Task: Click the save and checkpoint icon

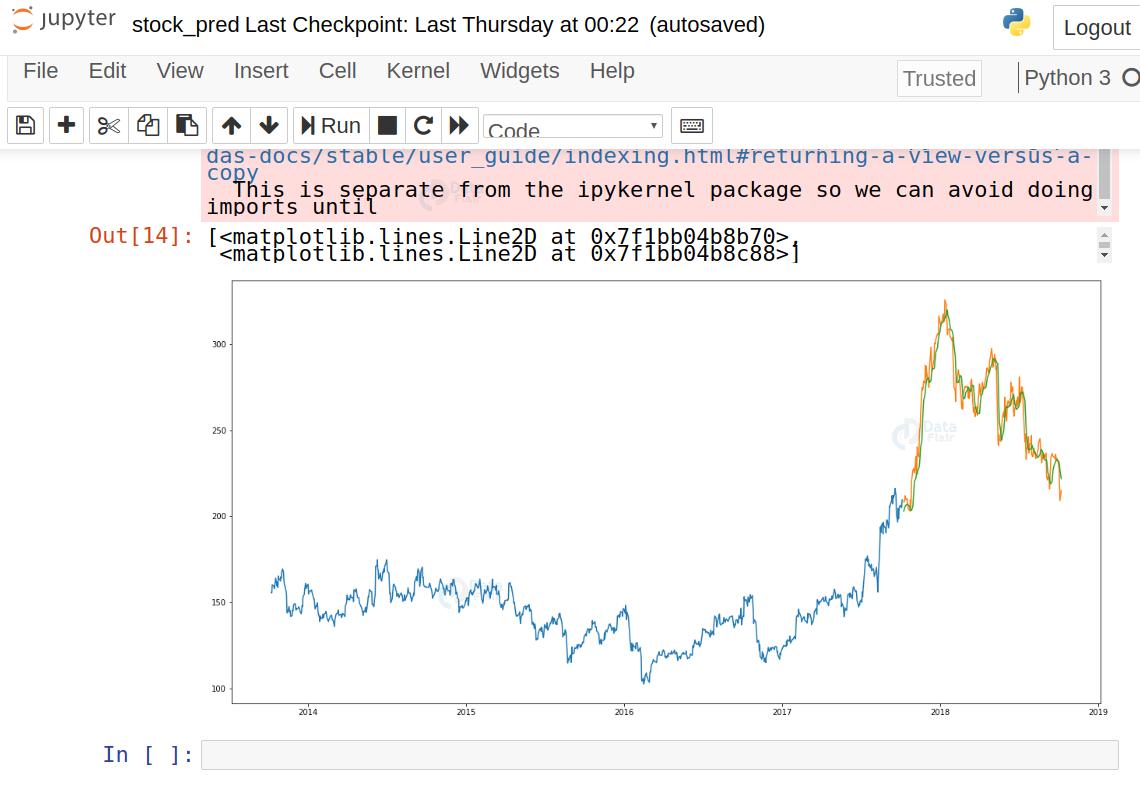Action: [x=26, y=125]
